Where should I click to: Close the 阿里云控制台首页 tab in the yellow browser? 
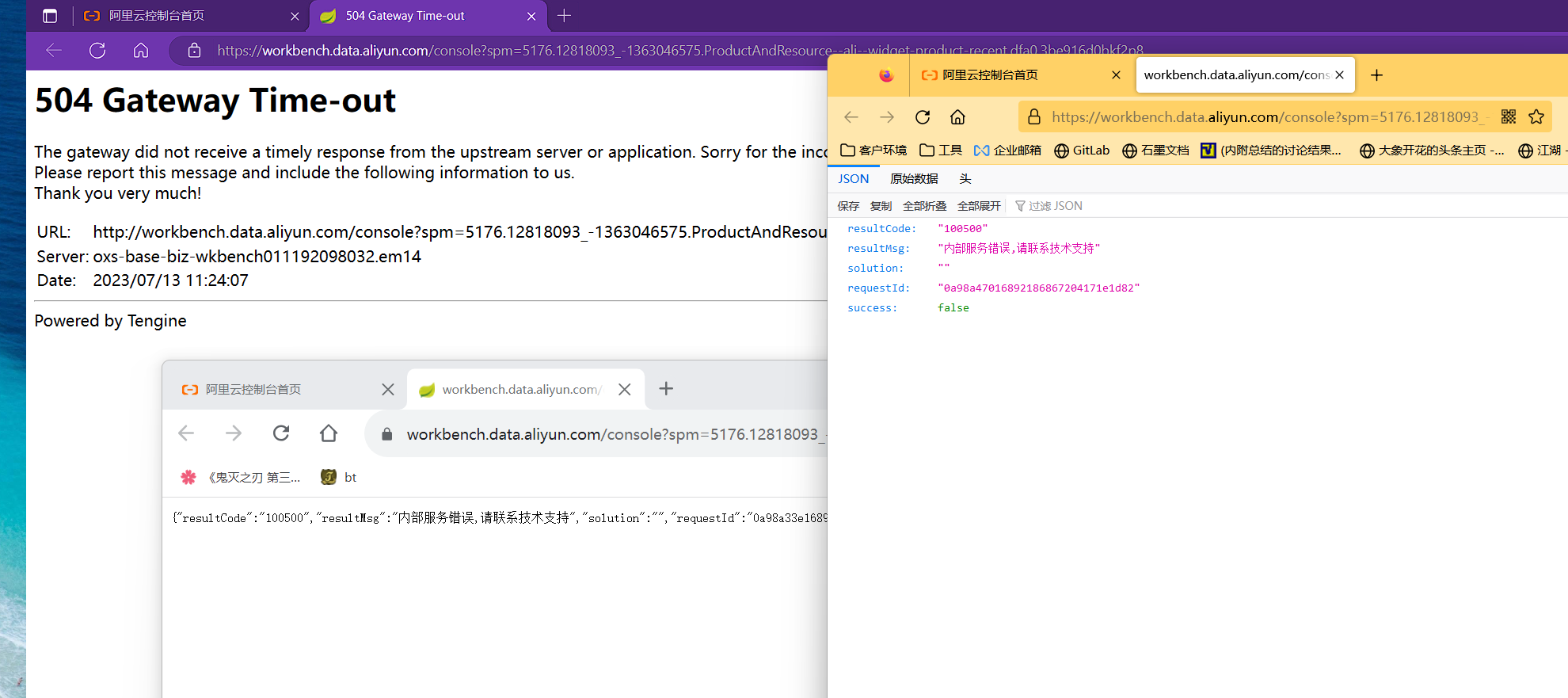click(1116, 75)
